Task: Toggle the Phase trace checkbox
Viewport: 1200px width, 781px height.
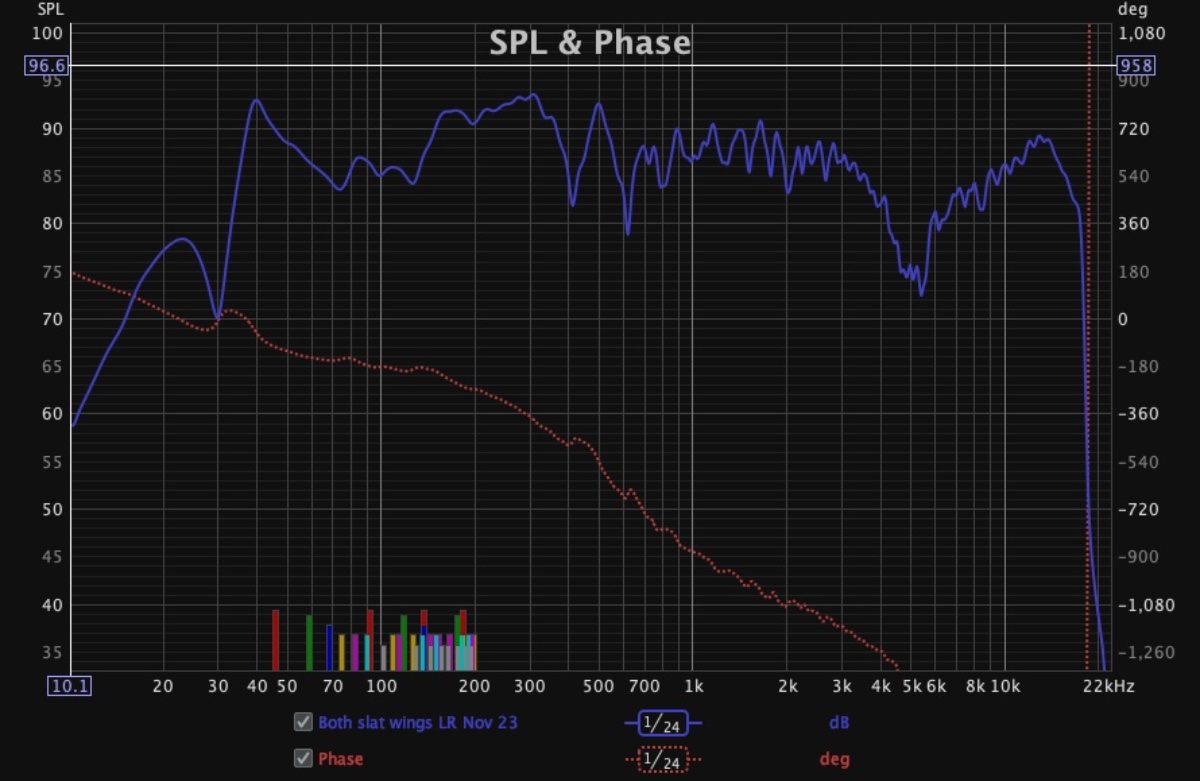Action: click(303, 758)
